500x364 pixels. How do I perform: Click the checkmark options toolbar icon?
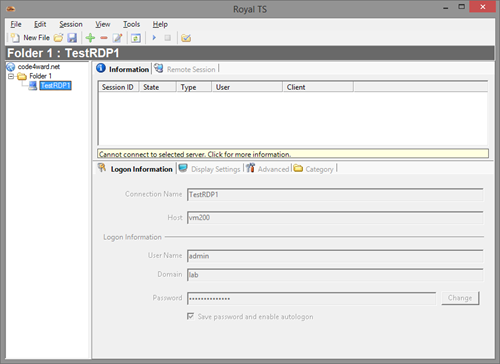pos(186,38)
